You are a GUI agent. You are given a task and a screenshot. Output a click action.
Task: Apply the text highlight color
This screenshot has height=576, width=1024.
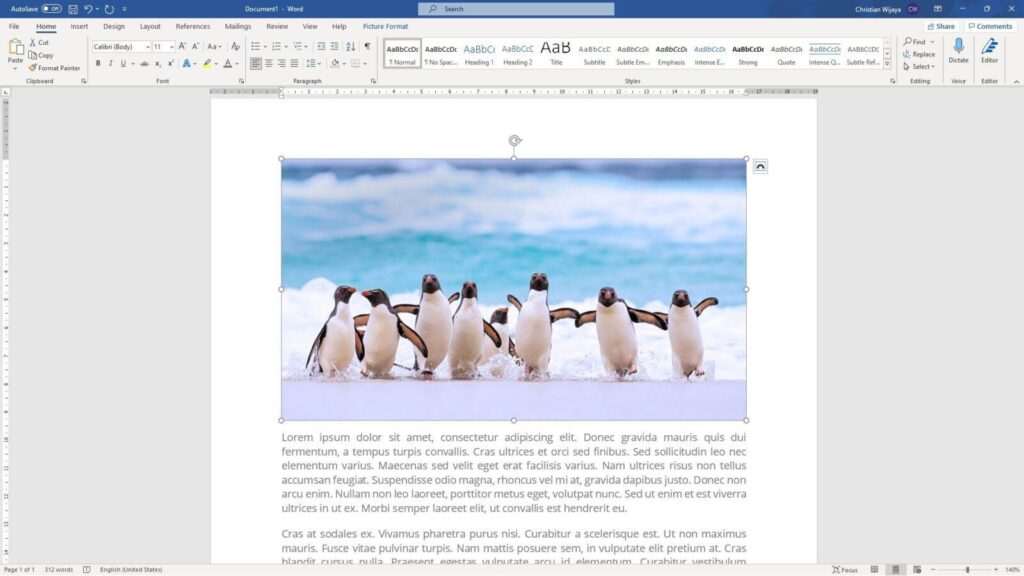207,63
